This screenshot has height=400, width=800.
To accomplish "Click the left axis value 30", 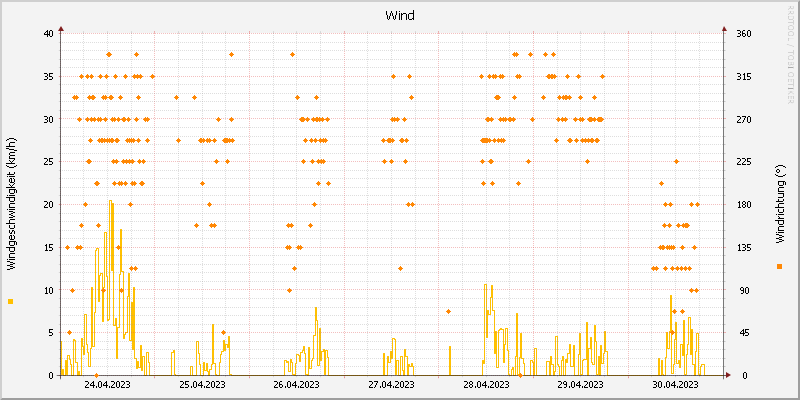I will click(48, 119).
